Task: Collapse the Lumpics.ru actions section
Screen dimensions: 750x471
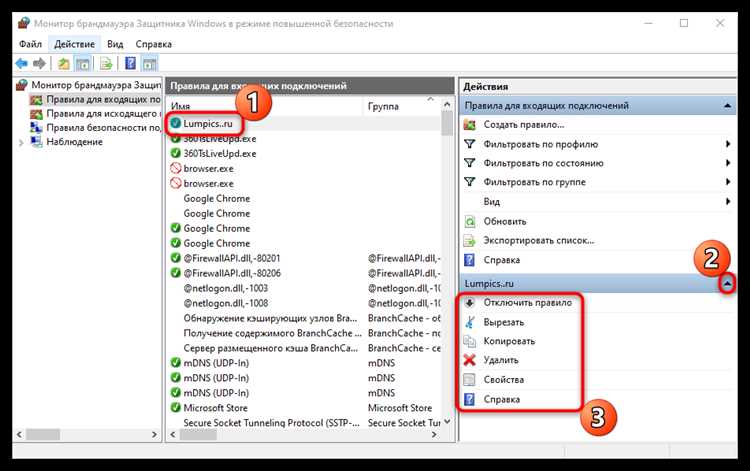Action: tap(728, 284)
